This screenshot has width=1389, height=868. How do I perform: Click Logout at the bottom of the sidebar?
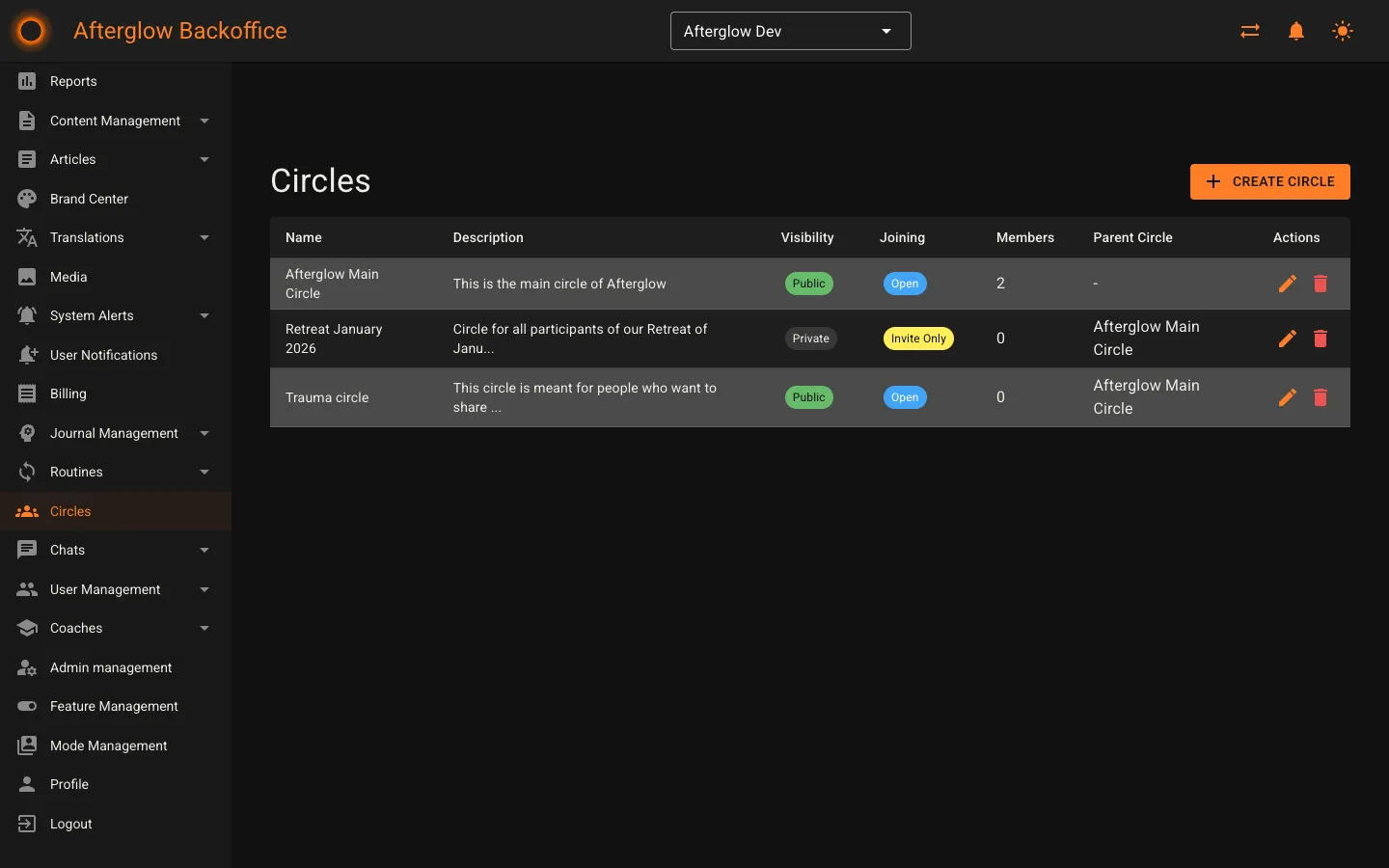[68, 824]
